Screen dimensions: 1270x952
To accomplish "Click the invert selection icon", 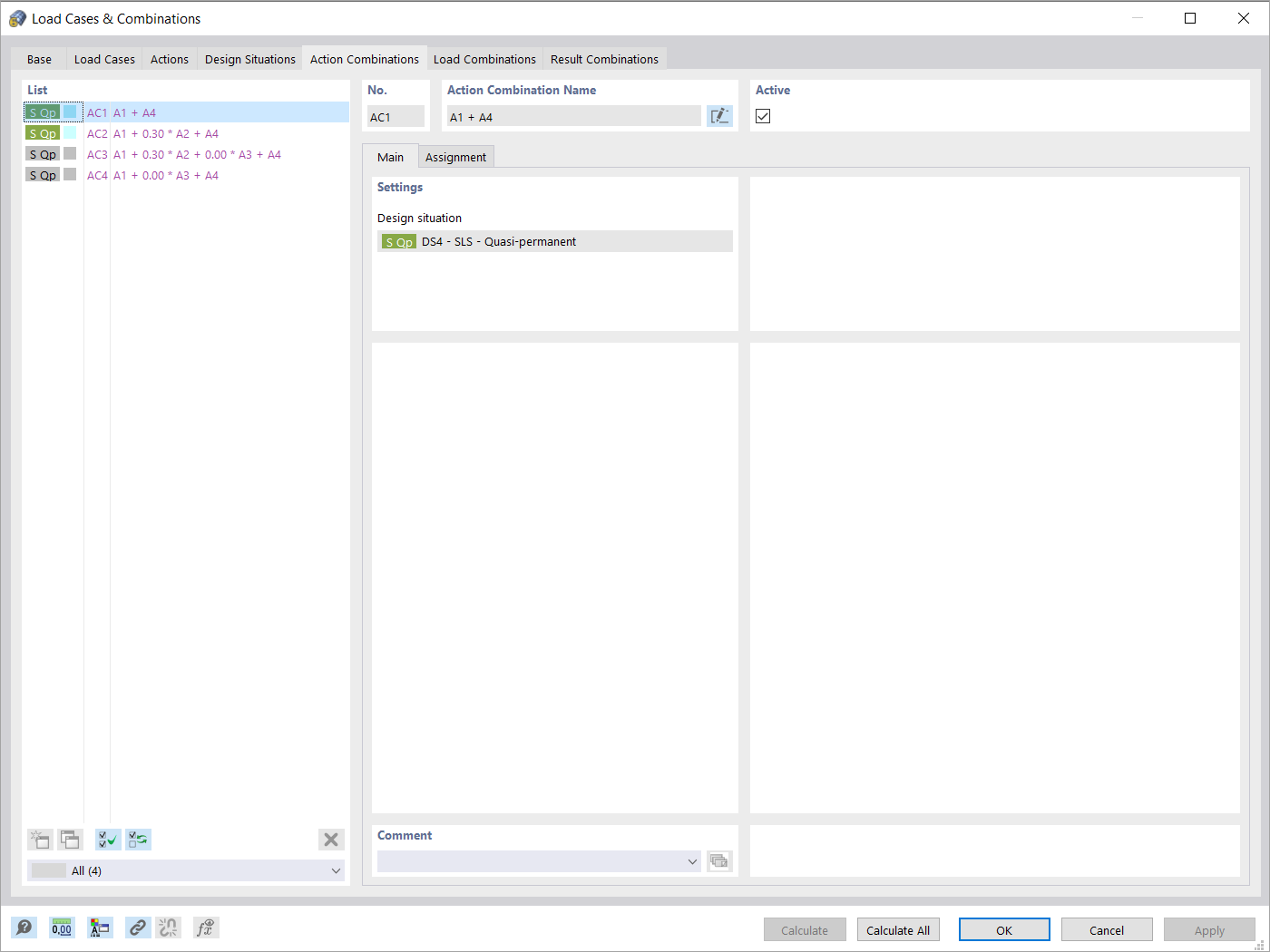I will (138, 840).
